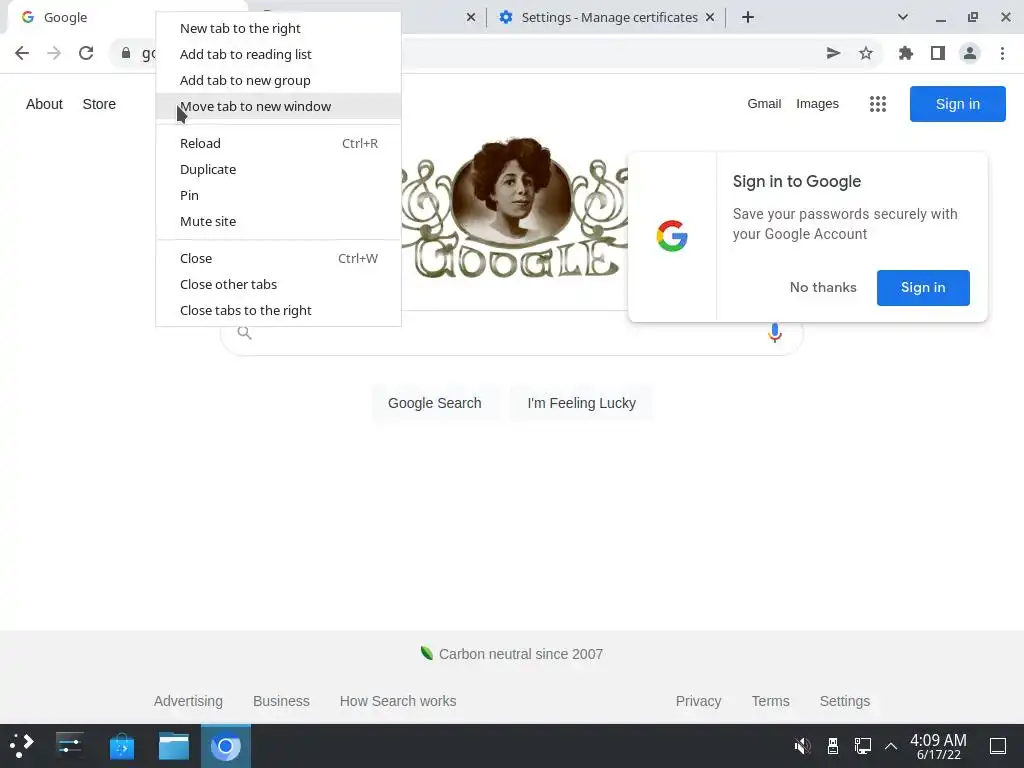Click Sign in inside the popup
Image resolution: width=1024 pixels, height=768 pixels.
pos(923,287)
